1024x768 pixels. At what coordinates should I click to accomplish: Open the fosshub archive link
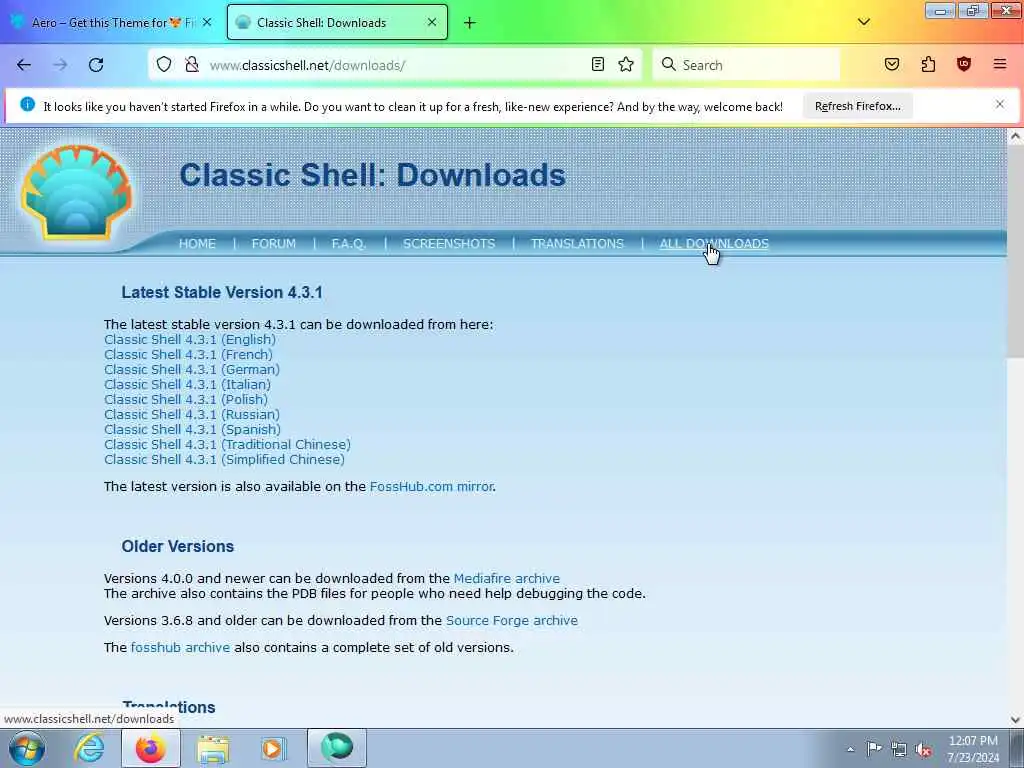180,647
